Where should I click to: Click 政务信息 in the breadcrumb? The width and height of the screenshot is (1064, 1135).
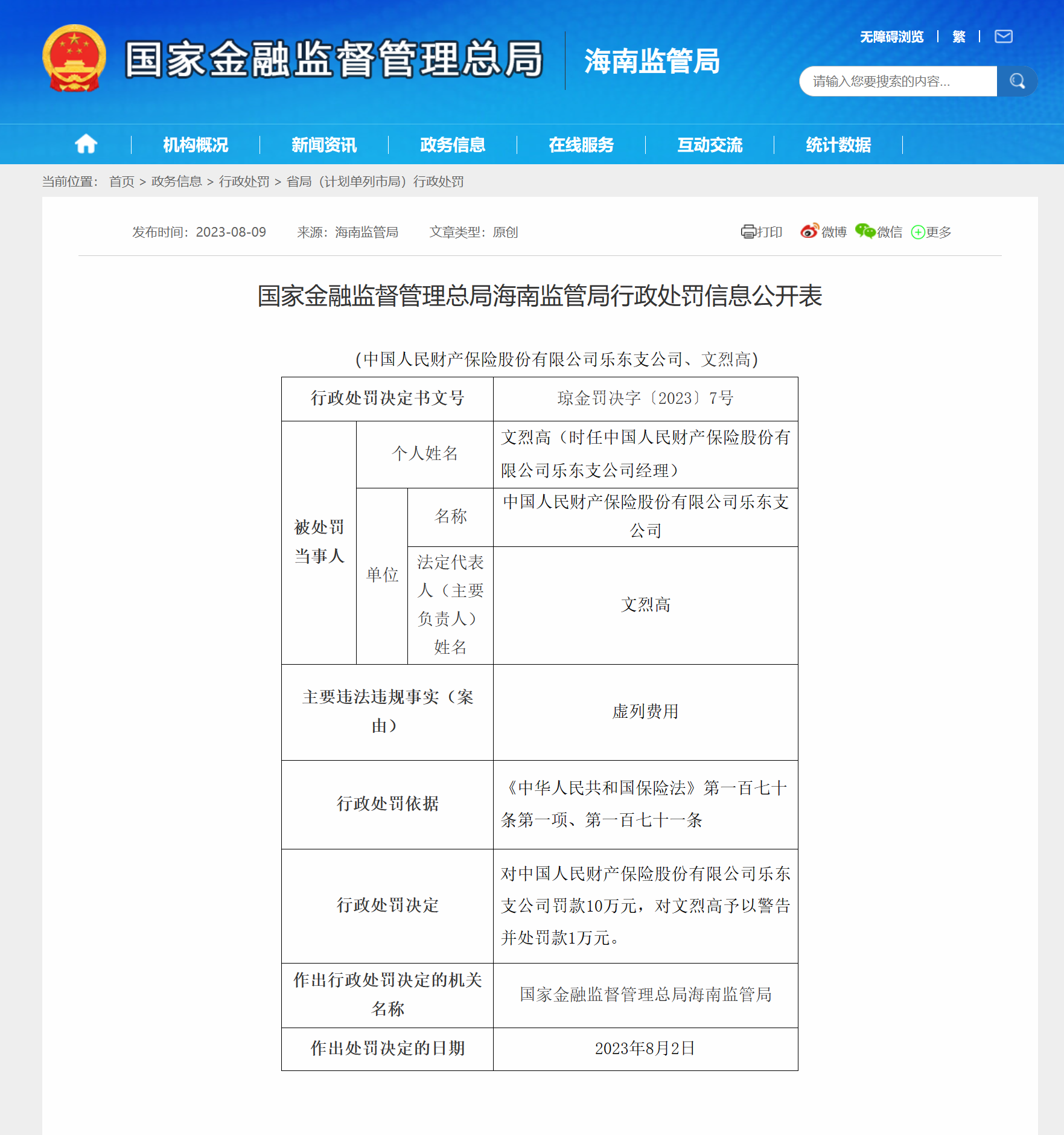176,182
